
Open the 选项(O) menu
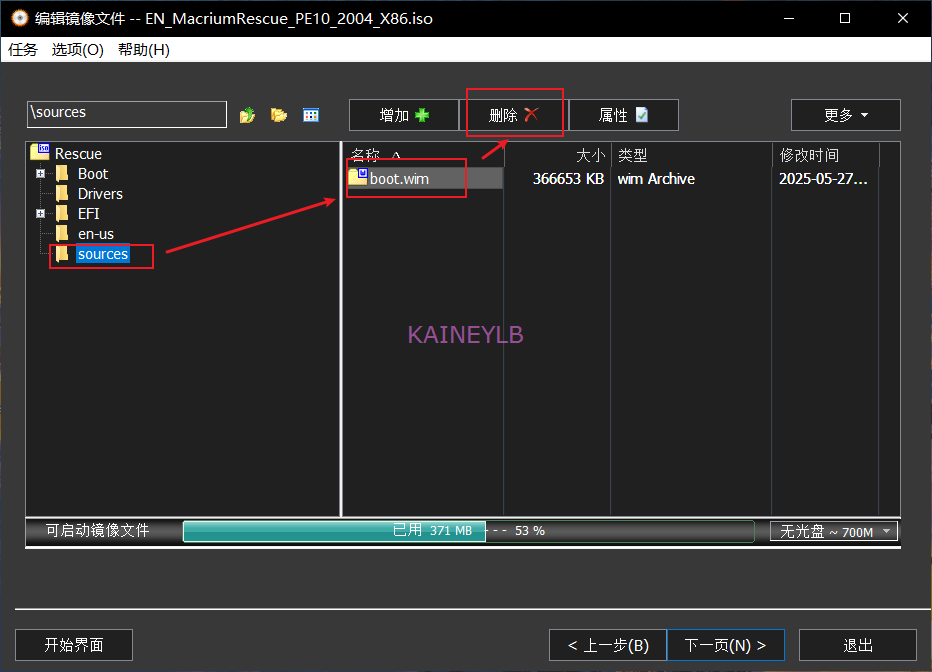[77, 49]
